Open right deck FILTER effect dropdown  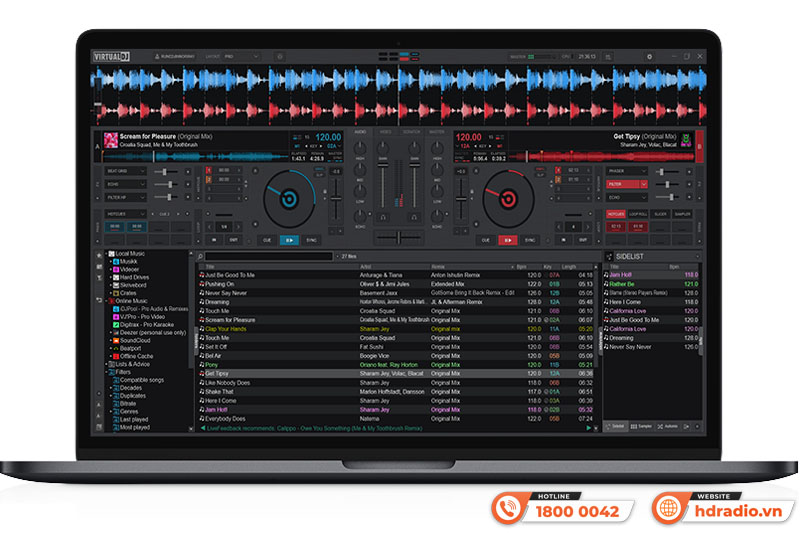[644, 184]
